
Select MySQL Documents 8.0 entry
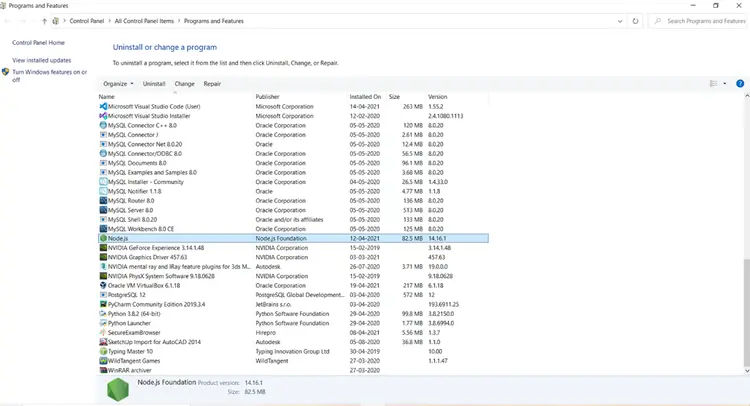click(293, 163)
